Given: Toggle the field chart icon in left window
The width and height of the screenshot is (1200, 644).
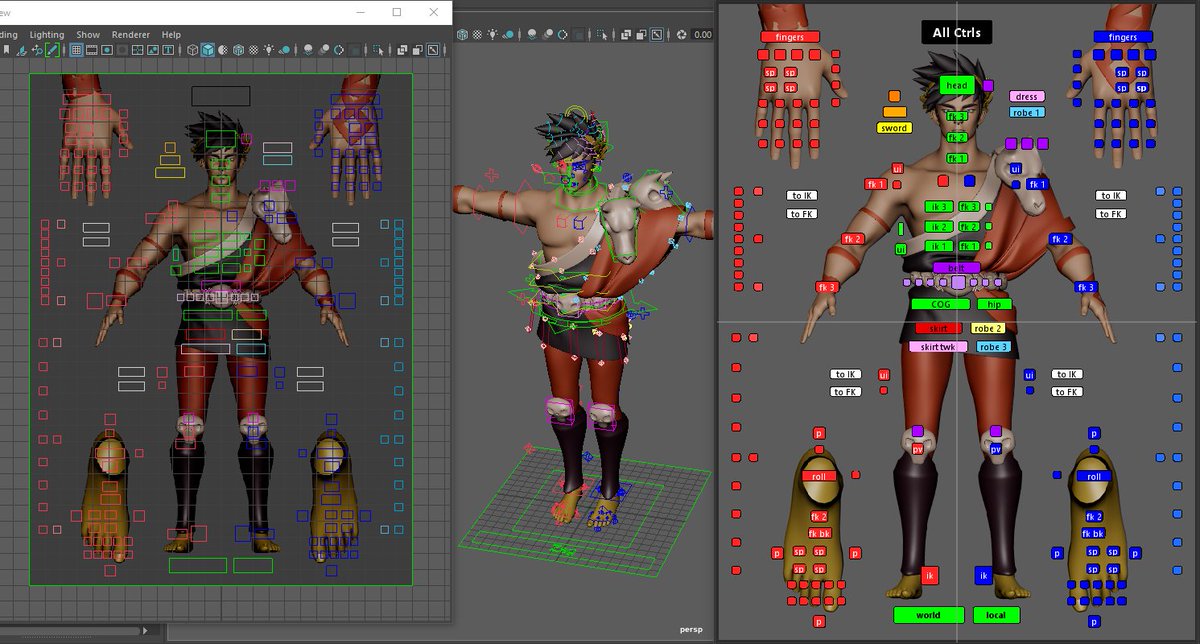Looking at the screenshot, I should (137, 50).
